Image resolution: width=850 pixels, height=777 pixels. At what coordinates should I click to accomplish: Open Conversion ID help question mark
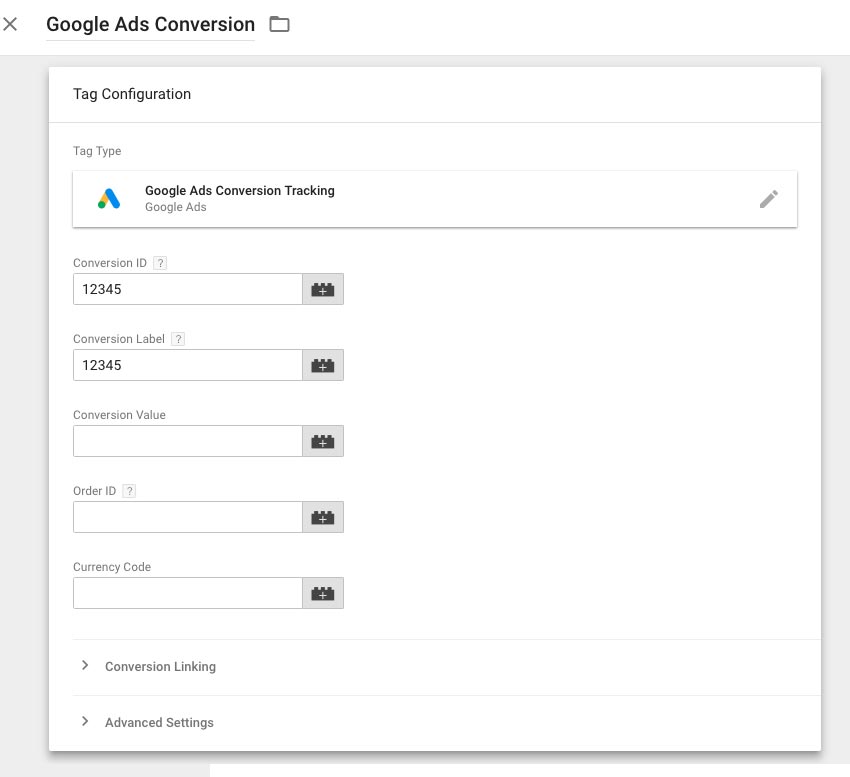click(x=160, y=263)
